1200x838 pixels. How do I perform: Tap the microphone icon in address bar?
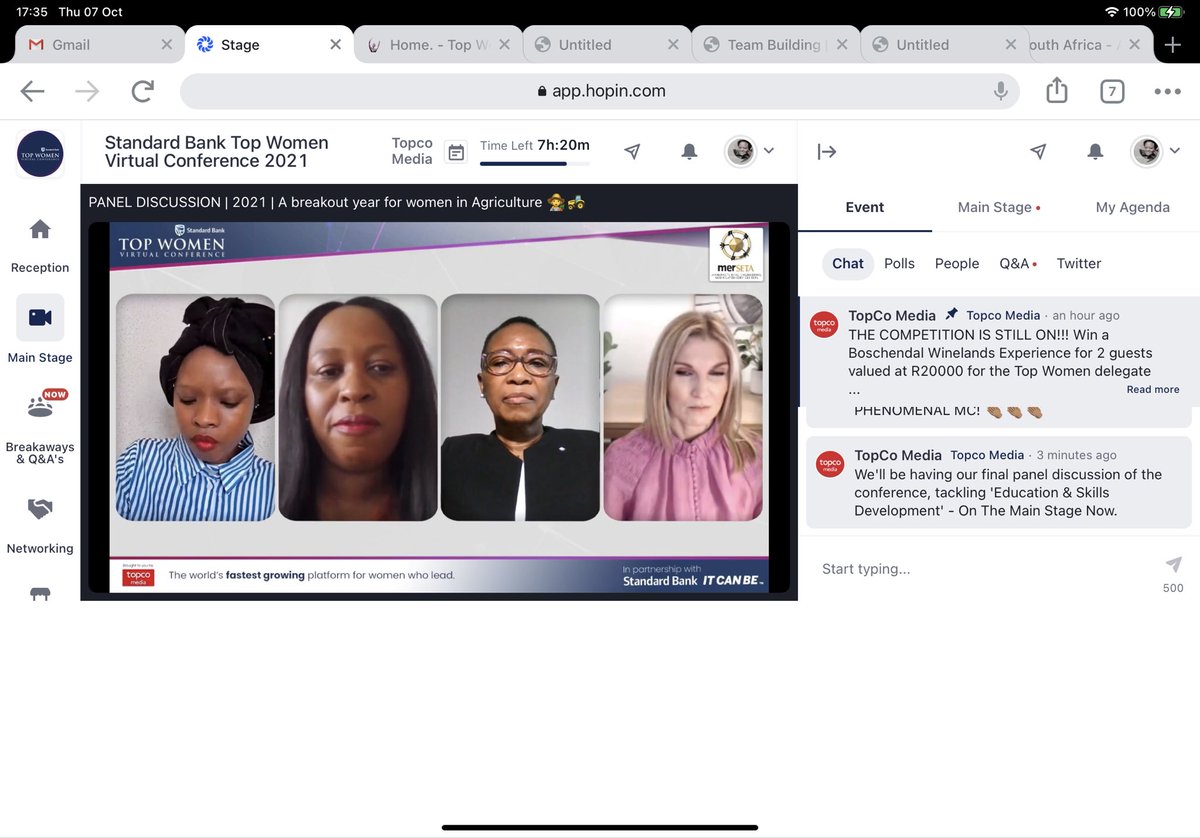pos(1000,91)
